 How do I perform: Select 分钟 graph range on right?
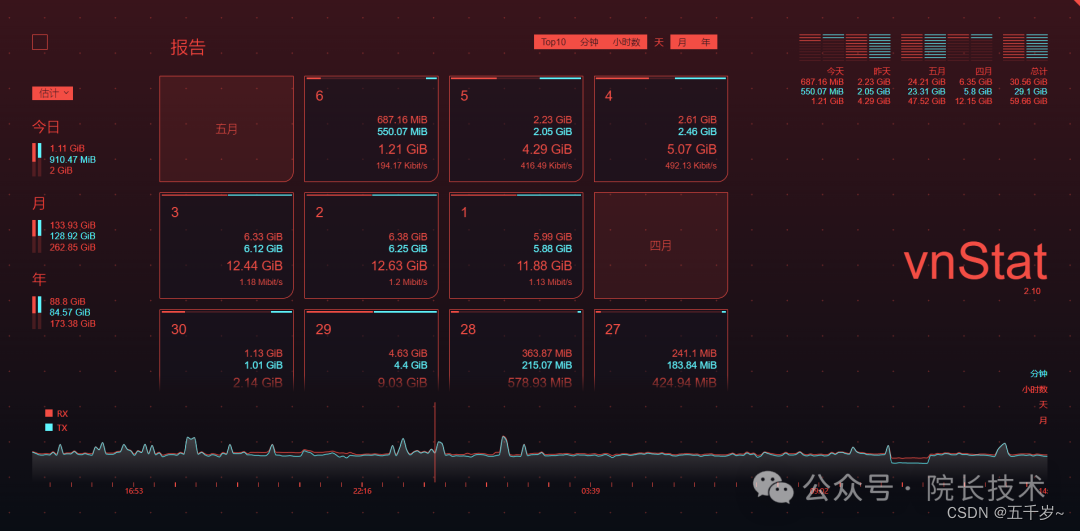click(1039, 374)
